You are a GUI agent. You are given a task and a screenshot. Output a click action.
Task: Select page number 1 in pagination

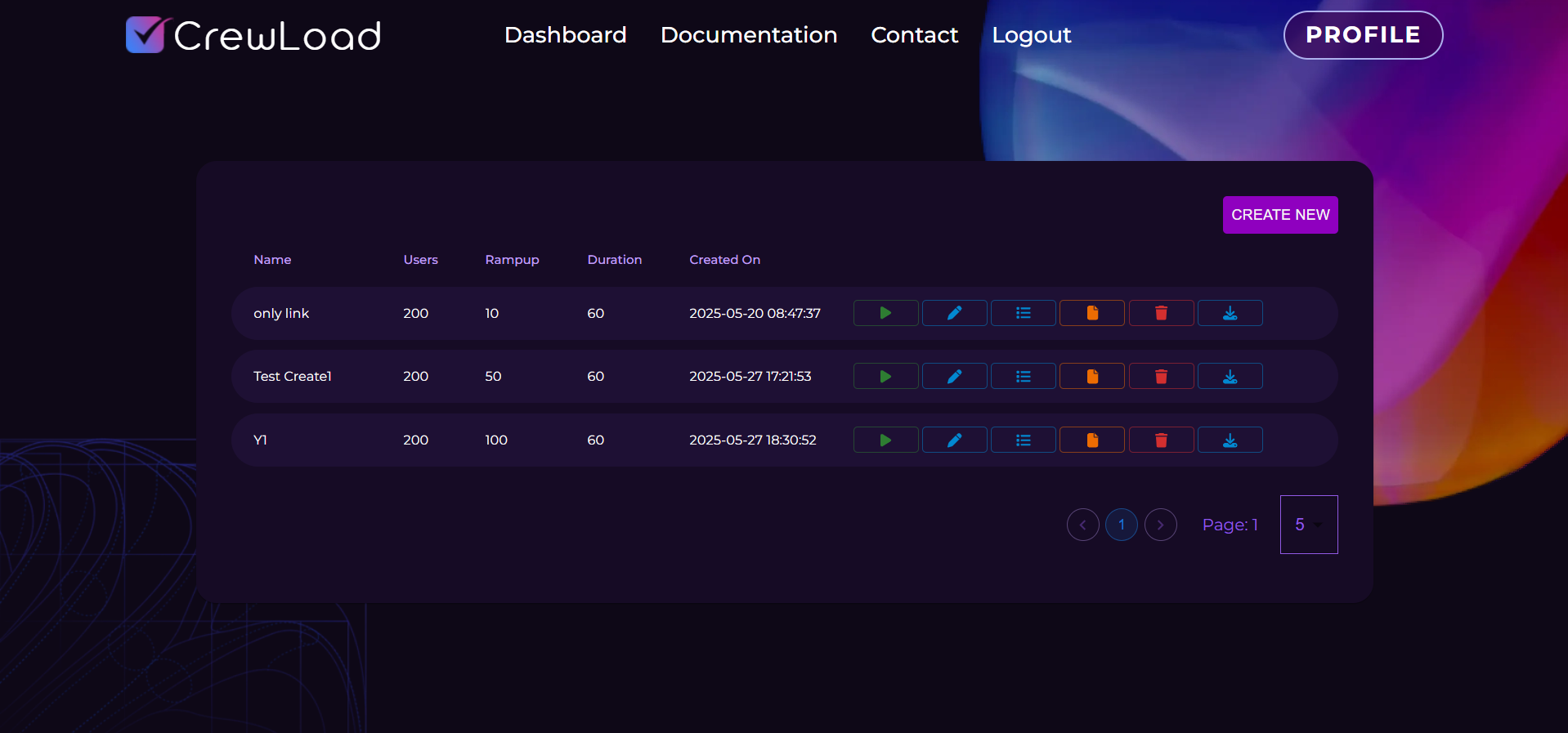(x=1122, y=525)
